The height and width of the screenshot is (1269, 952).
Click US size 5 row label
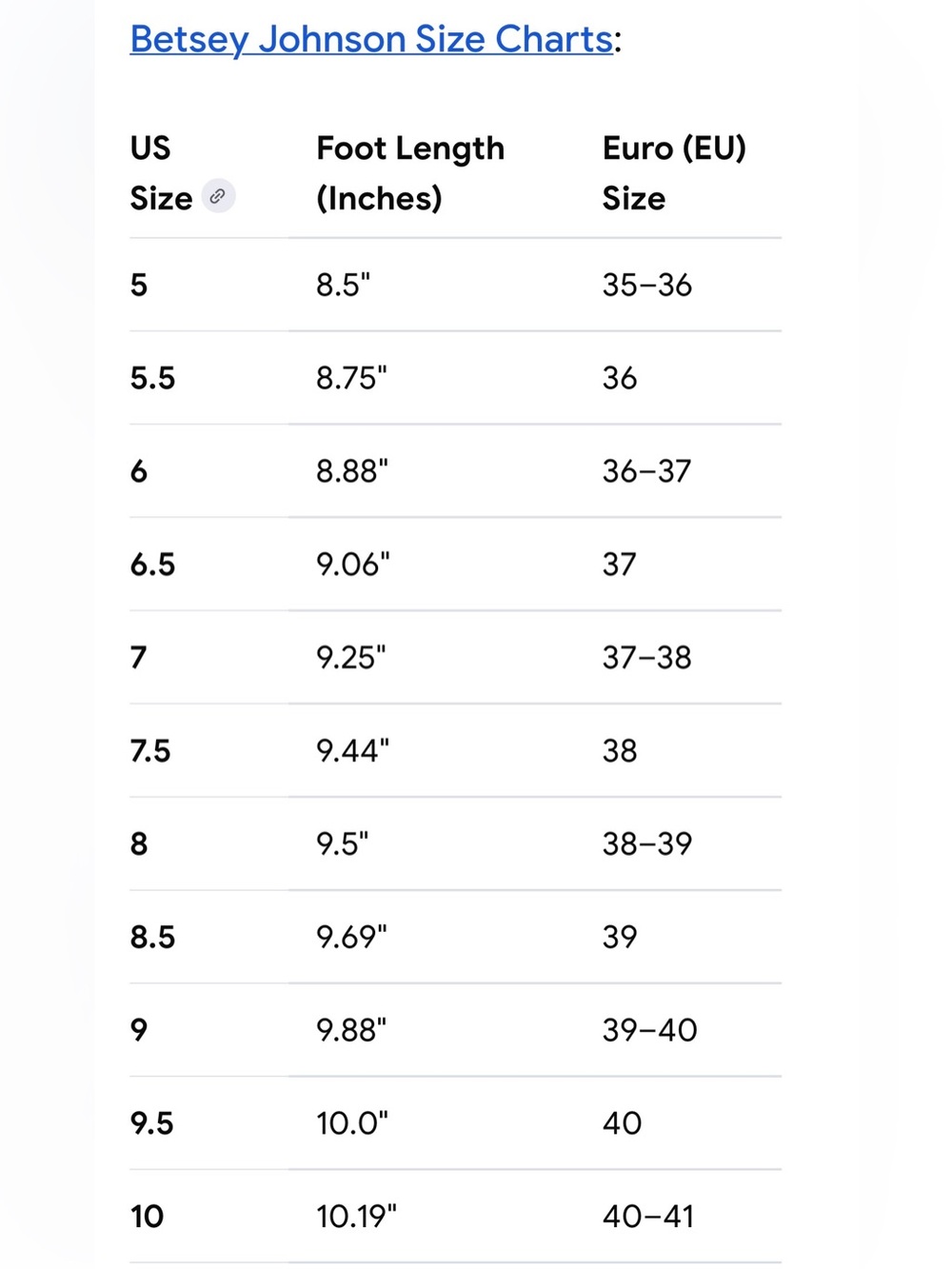139,285
